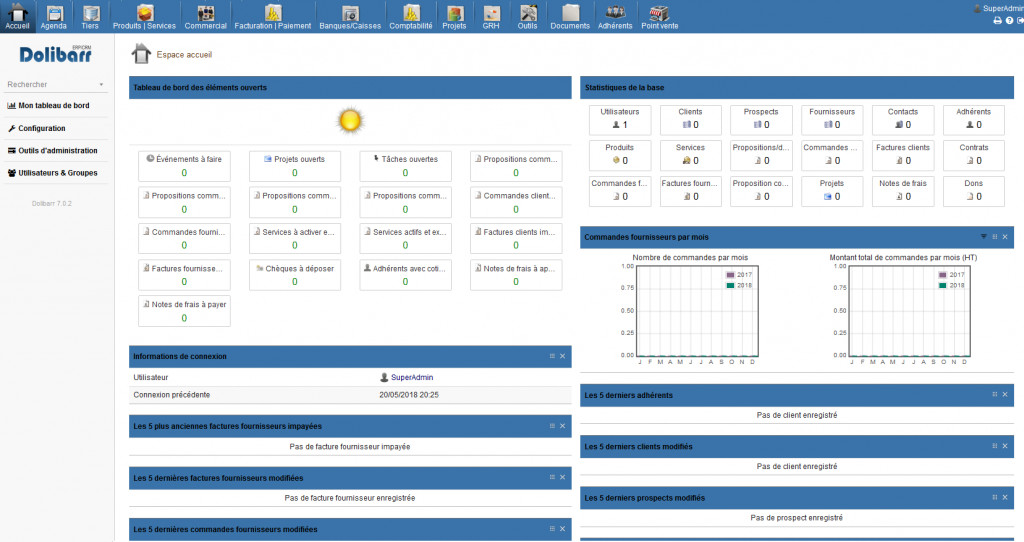Open Contrats statistics box

(974, 155)
